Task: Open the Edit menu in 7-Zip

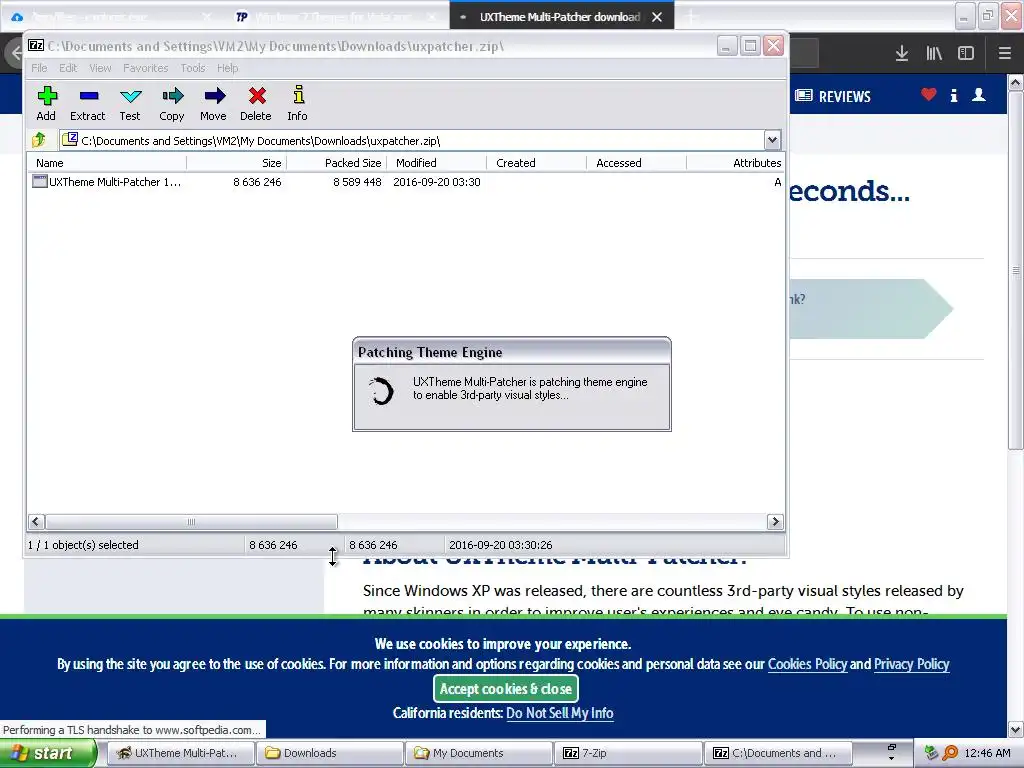Action: [x=68, y=68]
